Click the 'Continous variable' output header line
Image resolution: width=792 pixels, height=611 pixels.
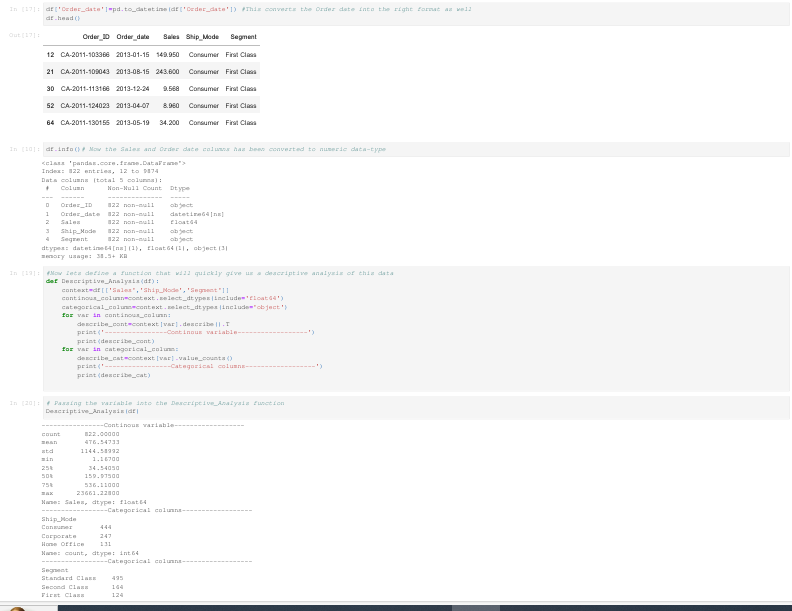pos(143,425)
